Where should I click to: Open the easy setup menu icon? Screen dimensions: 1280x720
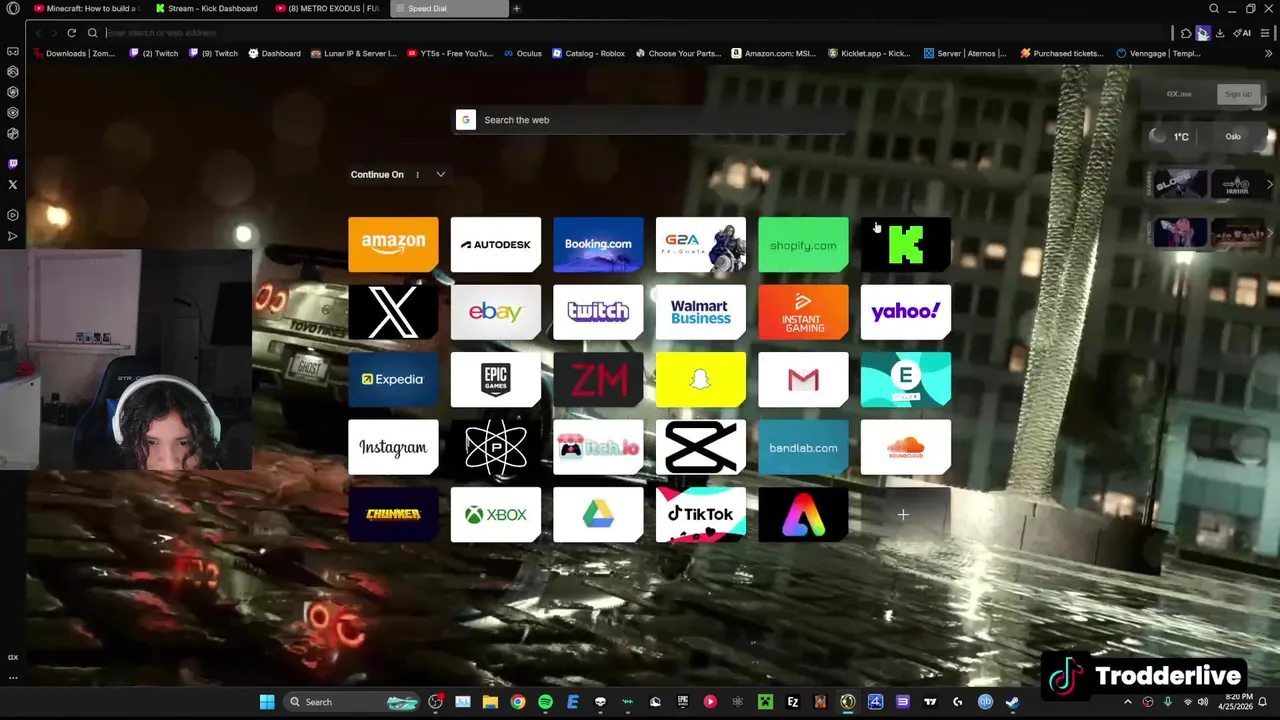point(1265,33)
